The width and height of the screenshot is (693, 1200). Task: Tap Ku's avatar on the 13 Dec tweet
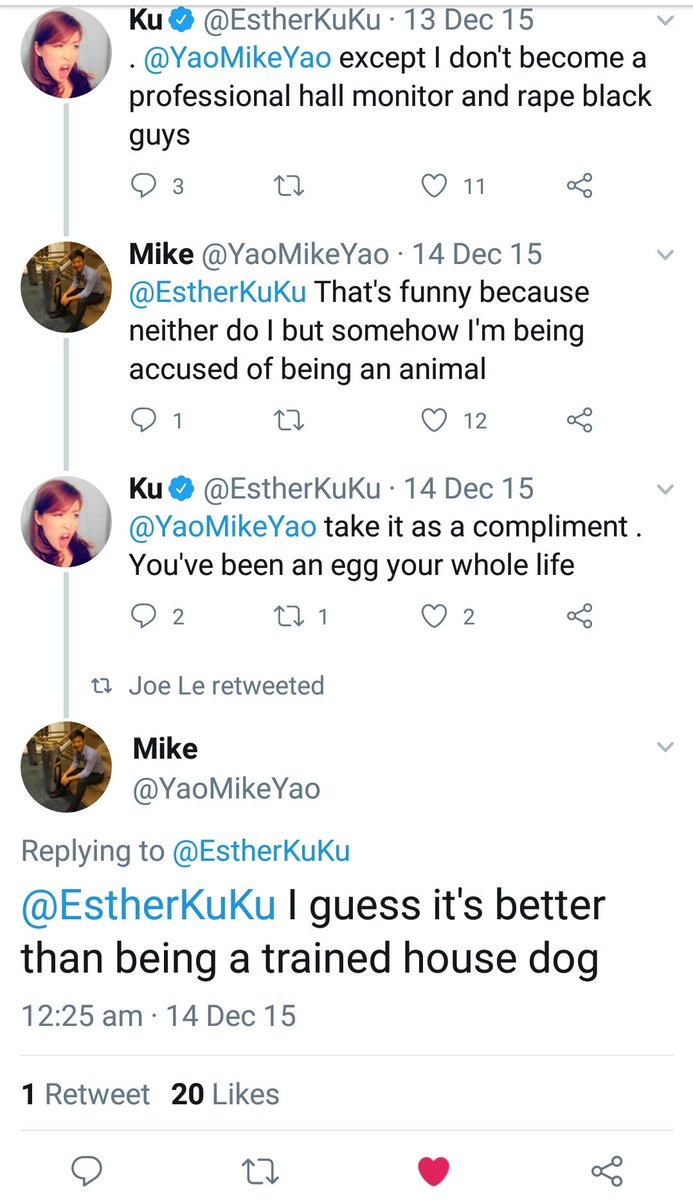66,52
